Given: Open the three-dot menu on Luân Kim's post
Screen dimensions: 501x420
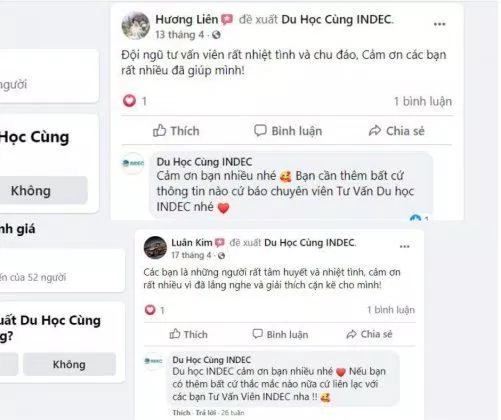Looking at the screenshot, I should point(404,246).
